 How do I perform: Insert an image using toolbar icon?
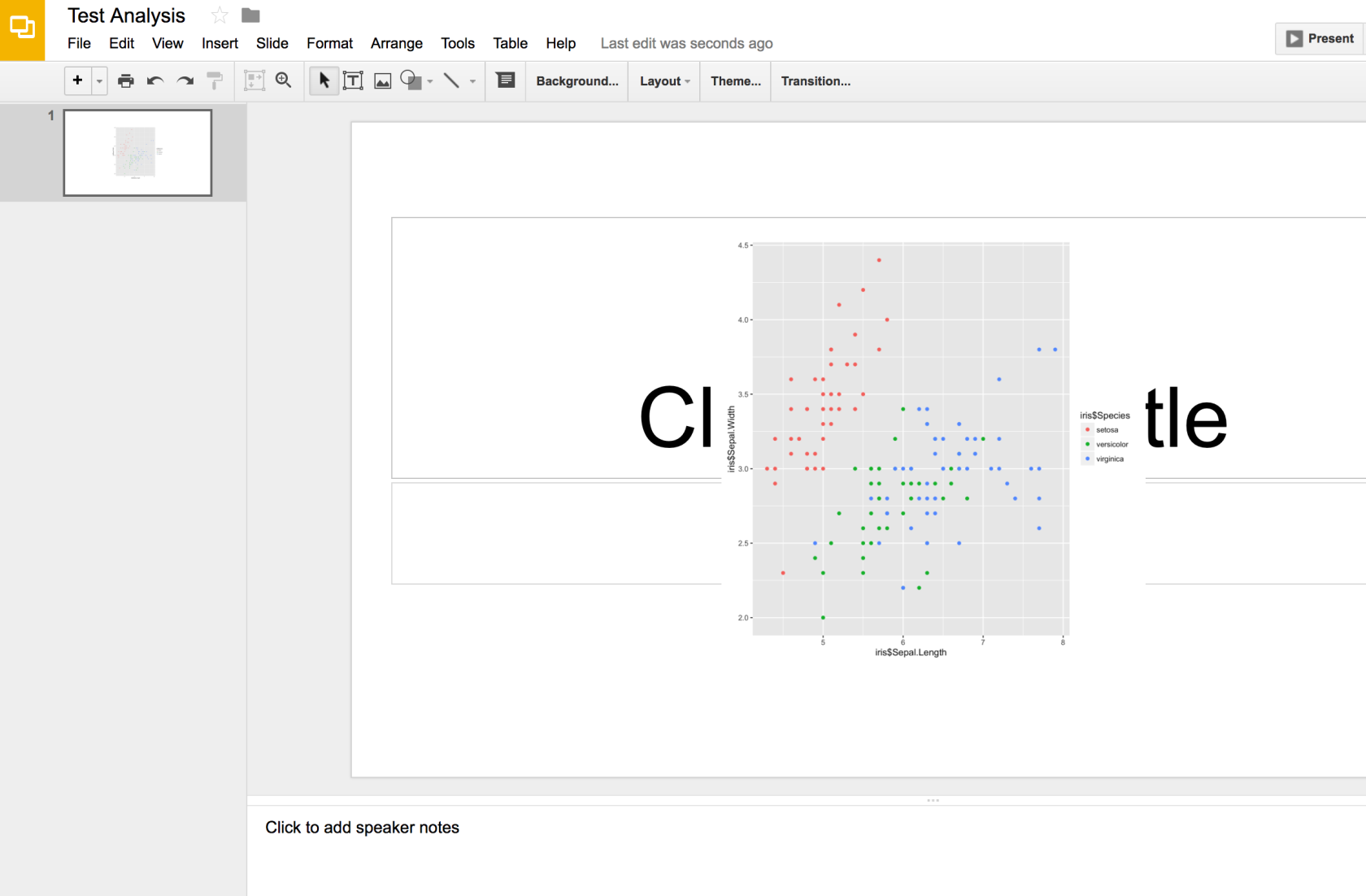point(382,80)
